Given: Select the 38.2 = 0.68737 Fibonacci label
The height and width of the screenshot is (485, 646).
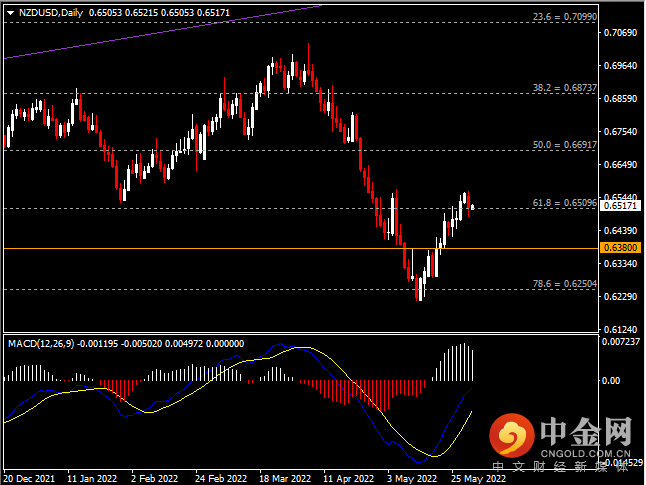Looking at the screenshot, I should pos(563,88).
